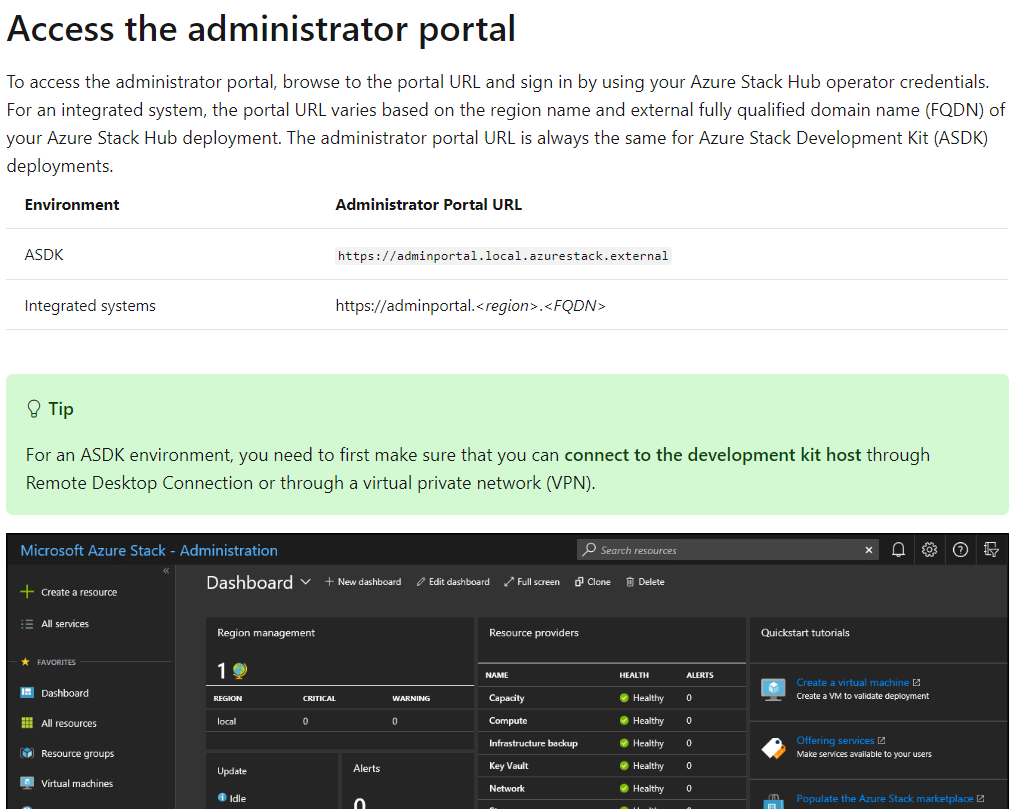1025x809 pixels.
Task: Click the Key Vault Healthy status icon
Action: coord(624,766)
